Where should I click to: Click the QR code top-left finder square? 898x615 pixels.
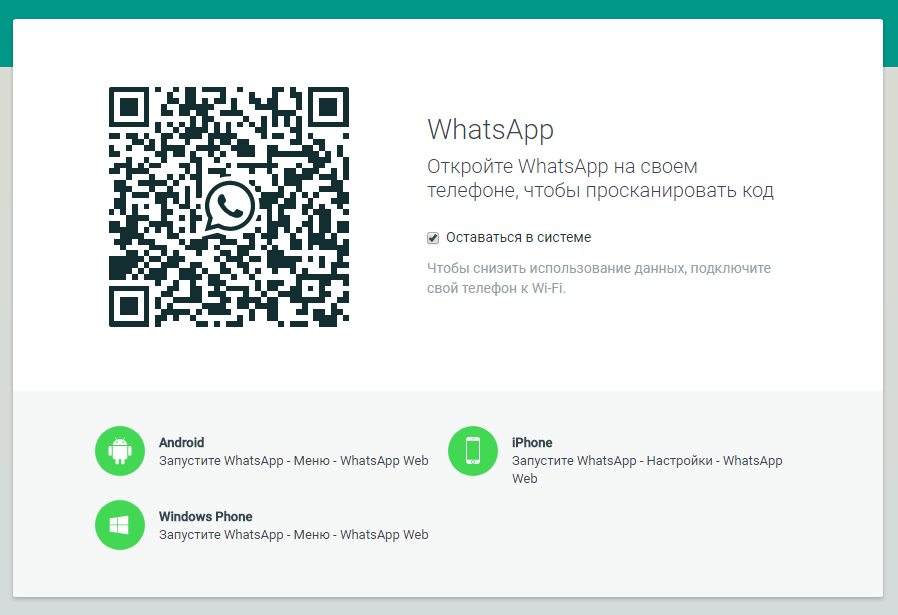[x=129, y=107]
